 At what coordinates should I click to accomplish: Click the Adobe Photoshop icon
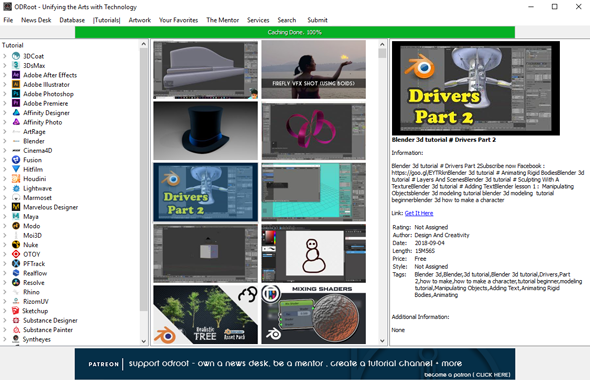coord(16,94)
